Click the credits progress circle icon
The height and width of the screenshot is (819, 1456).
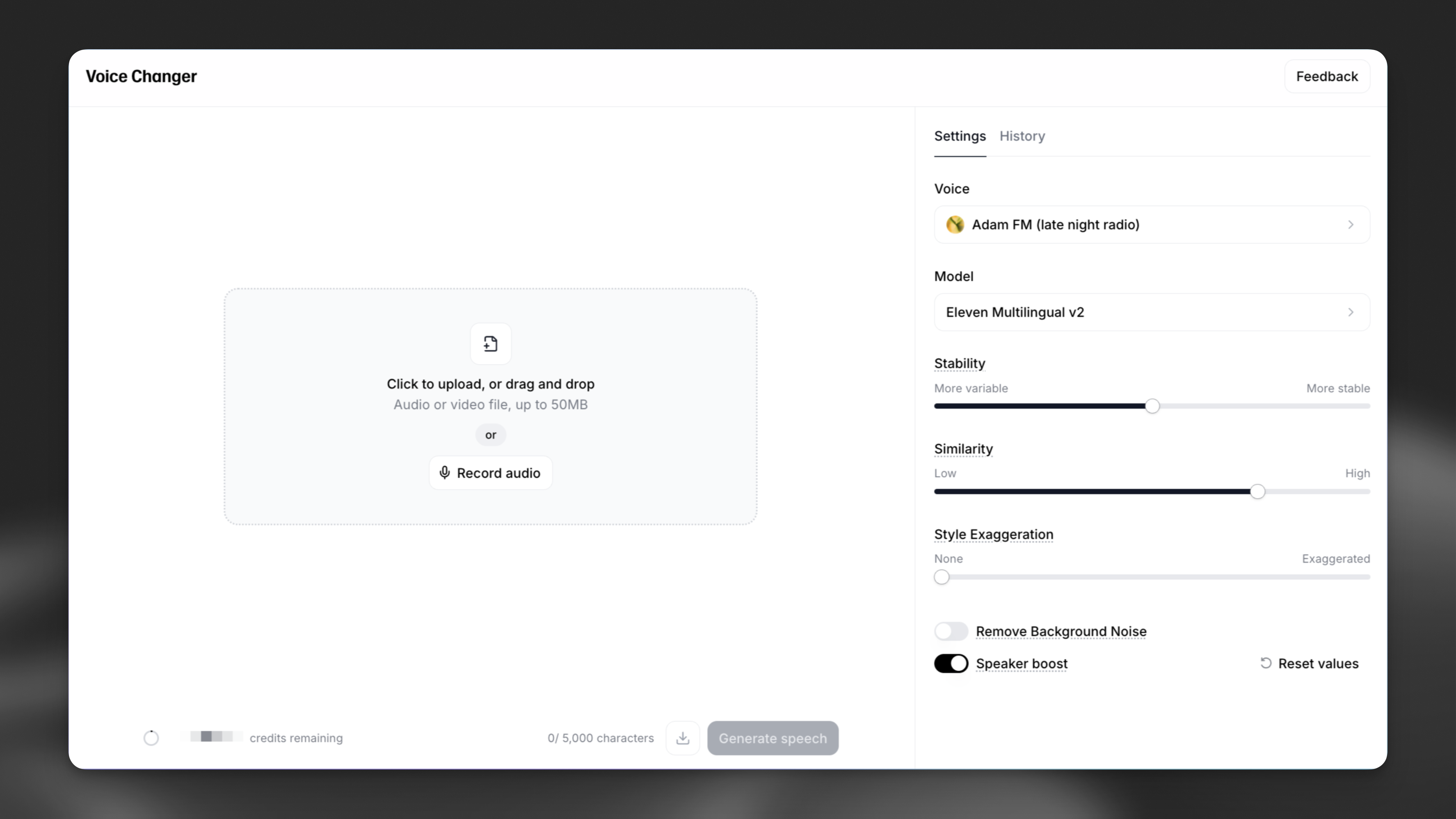[x=151, y=738]
